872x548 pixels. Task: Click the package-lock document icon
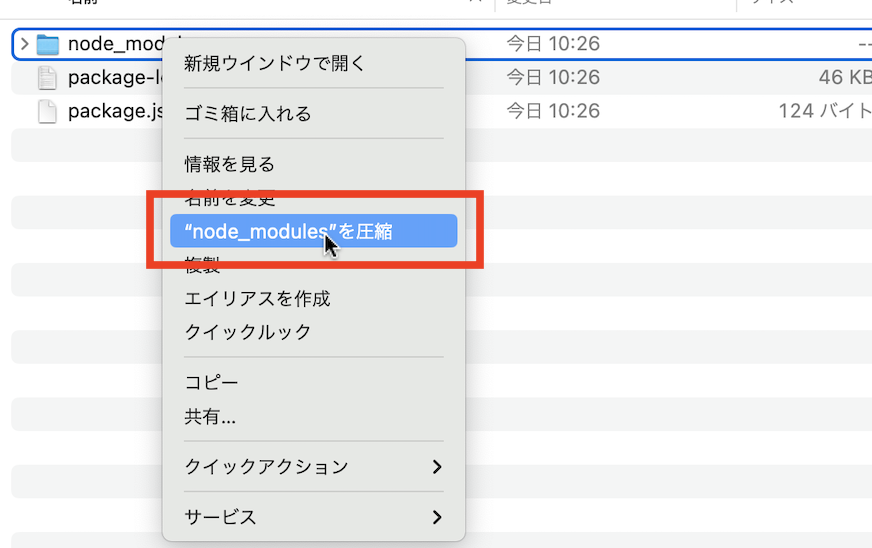[47, 78]
